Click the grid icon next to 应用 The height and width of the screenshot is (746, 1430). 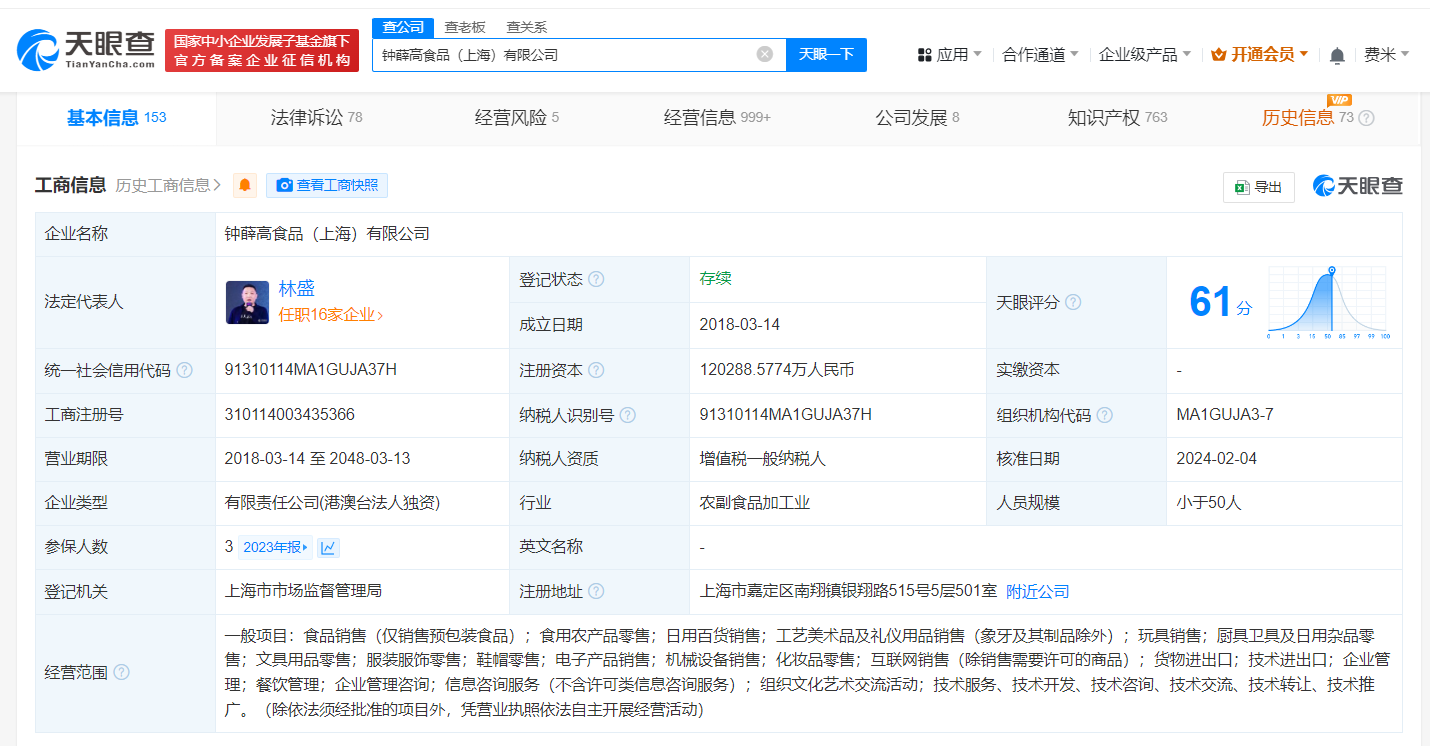pos(923,53)
